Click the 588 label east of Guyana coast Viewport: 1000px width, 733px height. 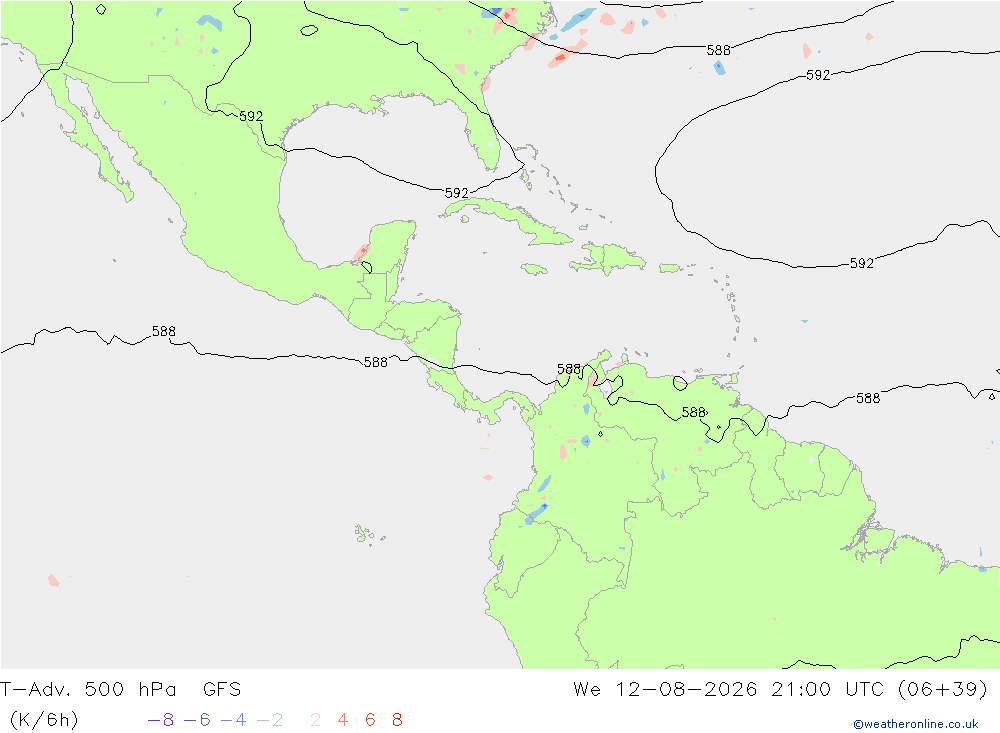(868, 398)
